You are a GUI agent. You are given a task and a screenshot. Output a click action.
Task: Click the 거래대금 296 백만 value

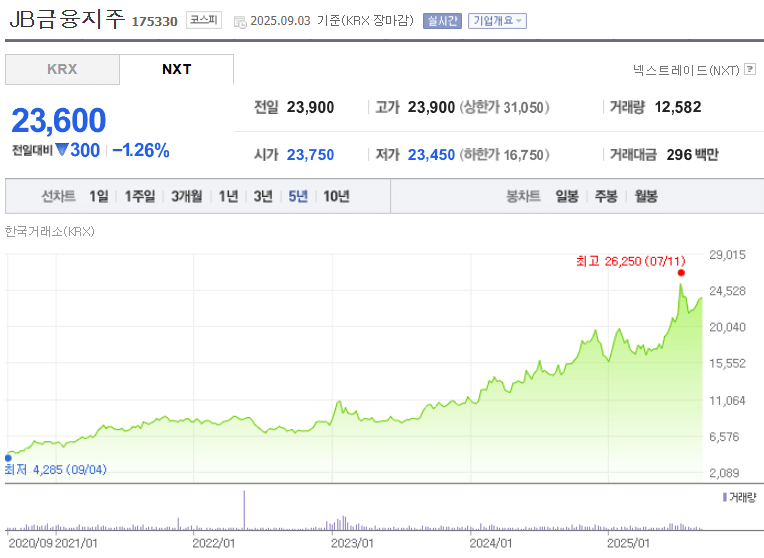tap(692, 155)
